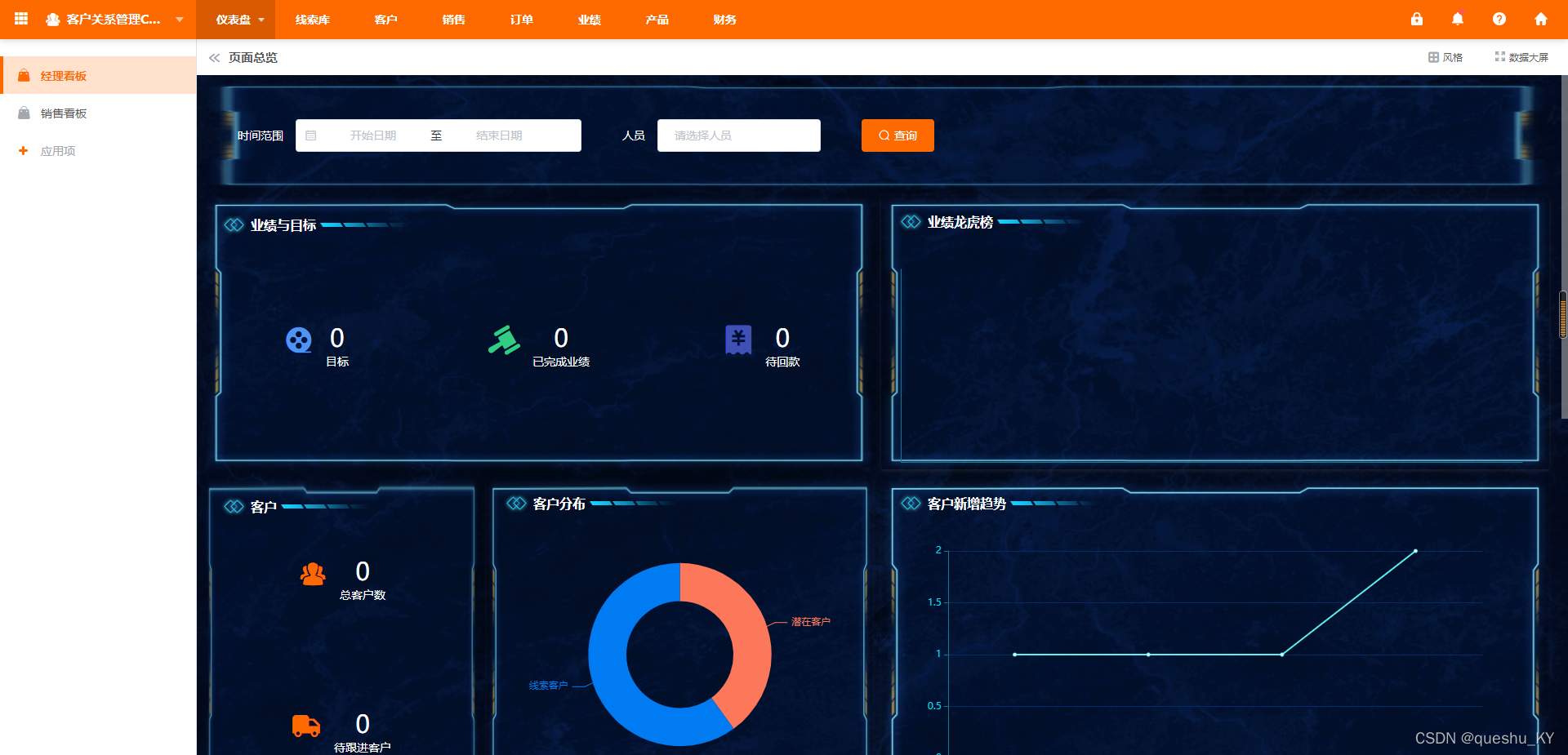Click the 目标 target icon
Image resolution: width=1568 pixels, height=755 pixels.
tap(299, 340)
